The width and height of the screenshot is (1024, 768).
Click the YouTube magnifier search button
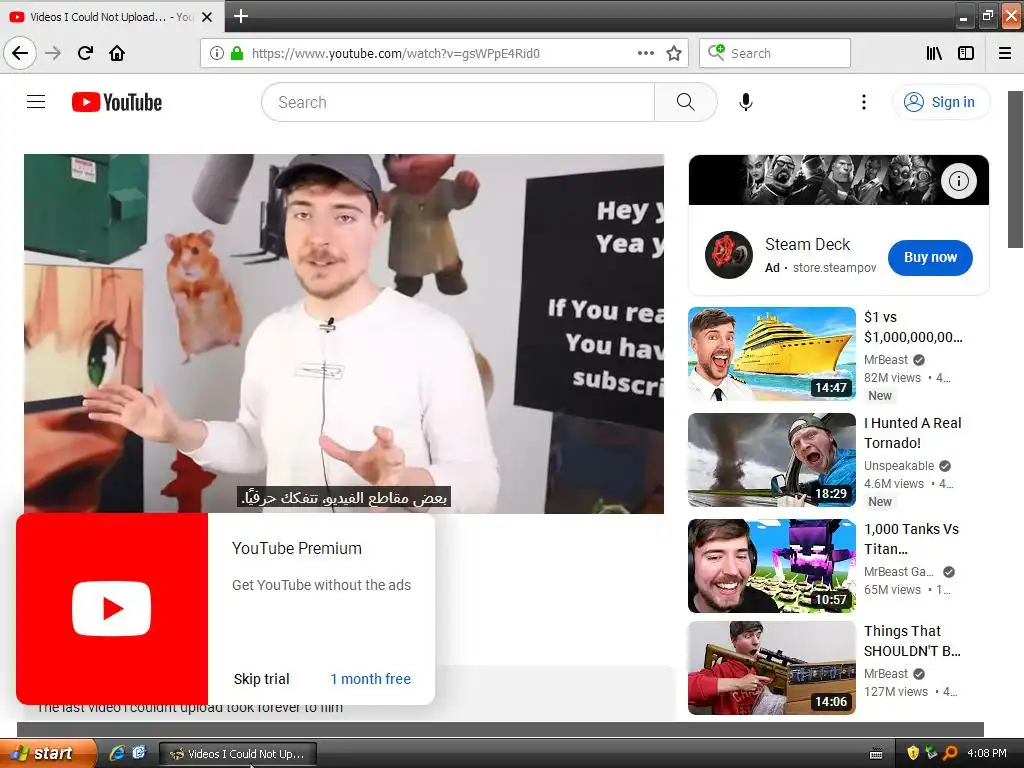point(686,103)
